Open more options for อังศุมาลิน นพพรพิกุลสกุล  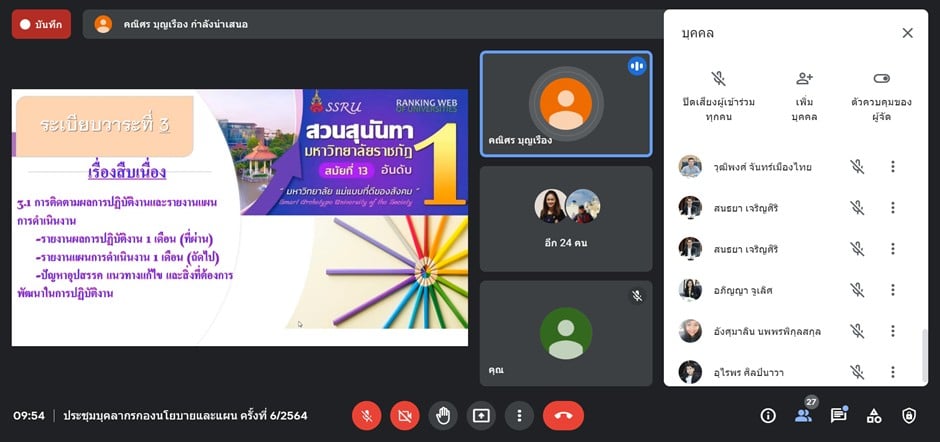pyautogui.click(x=893, y=331)
